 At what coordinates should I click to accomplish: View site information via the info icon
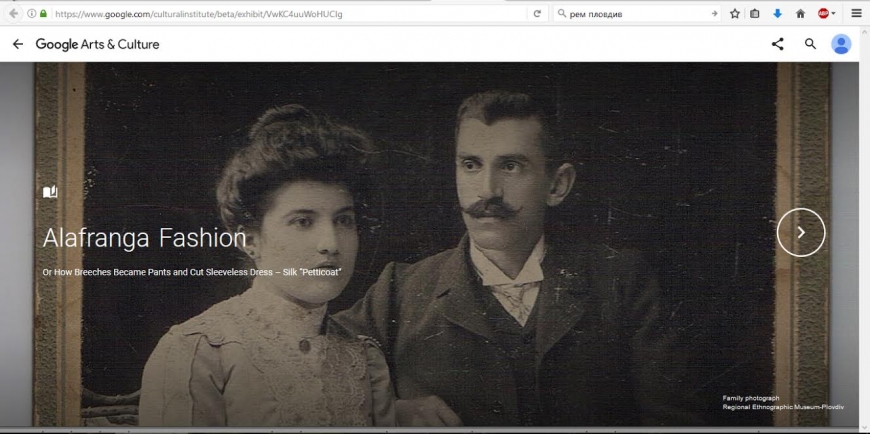(31, 13)
